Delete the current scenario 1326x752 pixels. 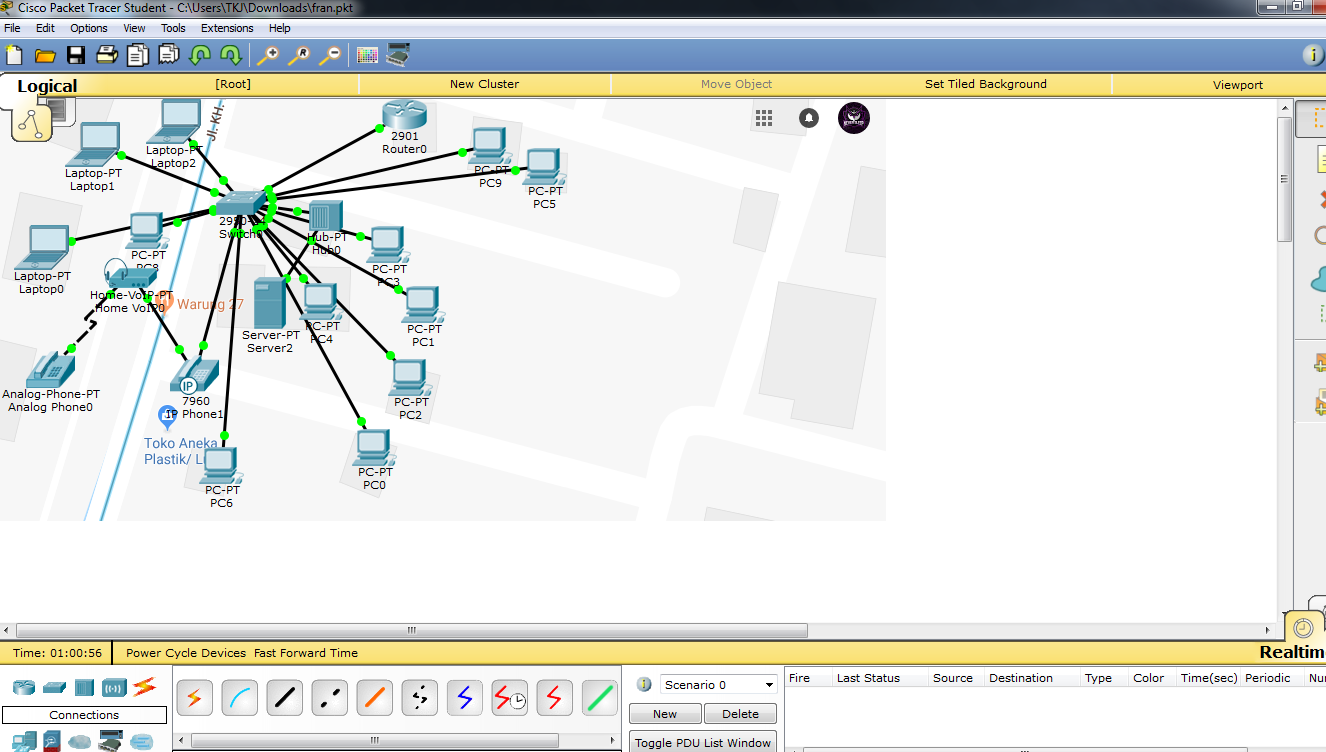click(x=740, y=714)
